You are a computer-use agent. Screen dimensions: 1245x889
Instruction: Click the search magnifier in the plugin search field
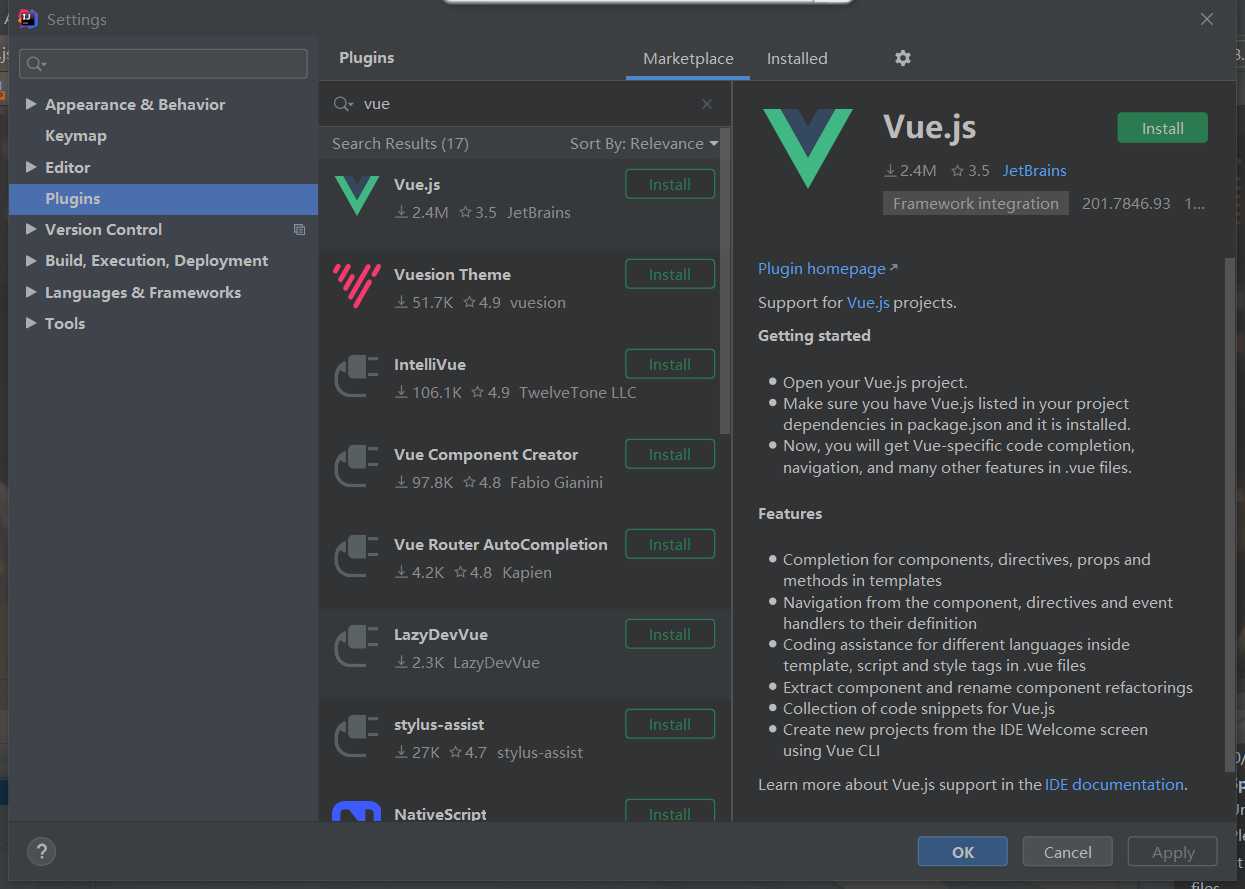(343, 104)
